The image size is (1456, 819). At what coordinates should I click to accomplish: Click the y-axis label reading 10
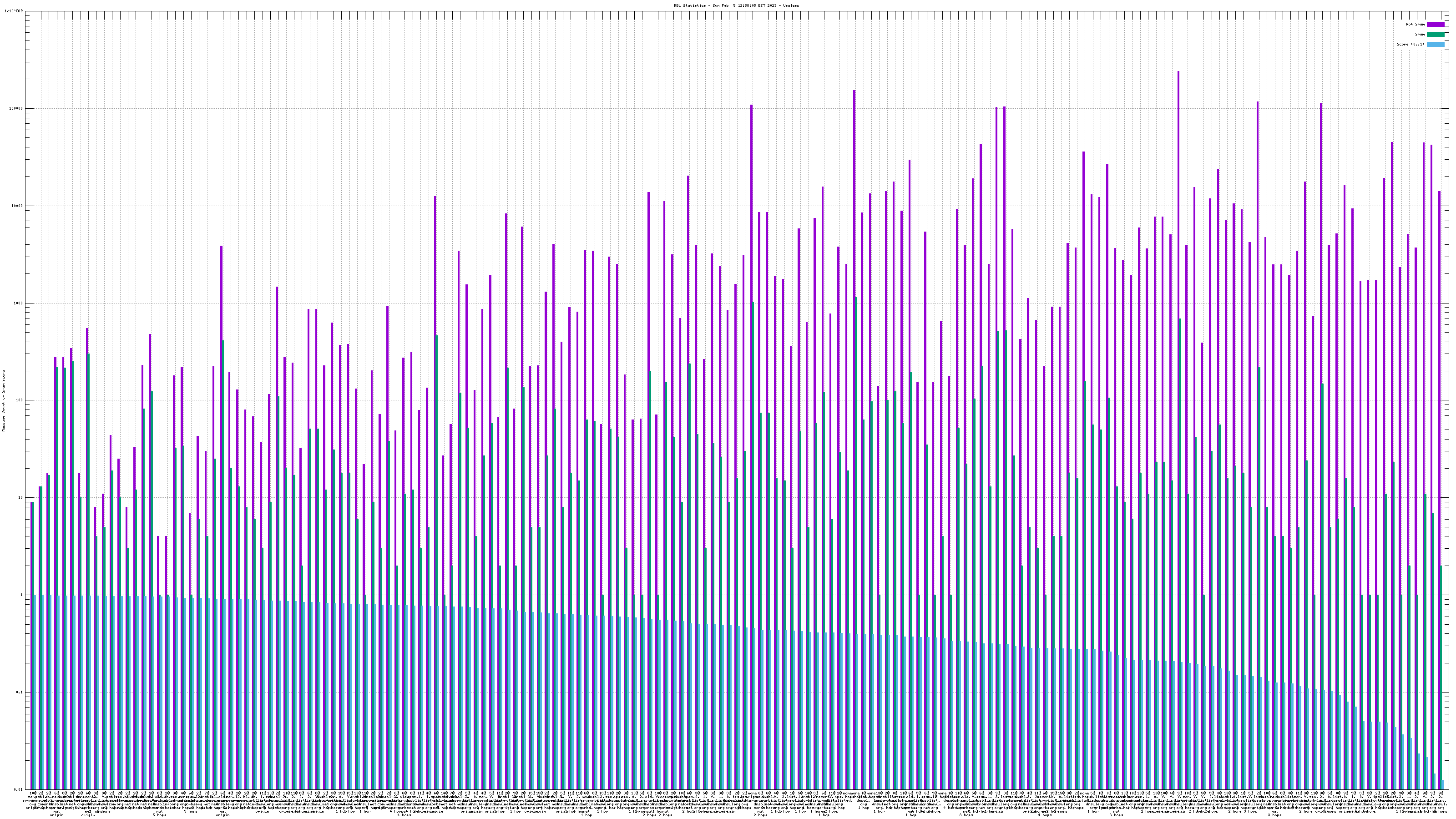(20, 498)
